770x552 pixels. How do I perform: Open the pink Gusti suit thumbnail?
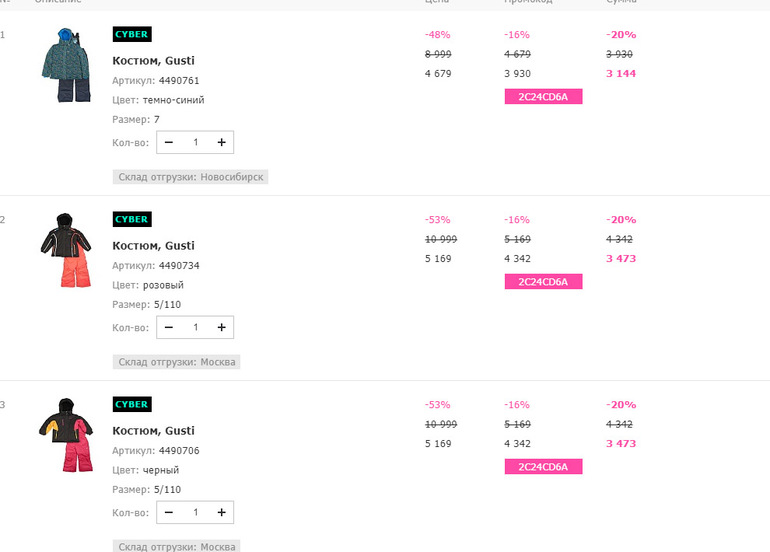(67, 250)
